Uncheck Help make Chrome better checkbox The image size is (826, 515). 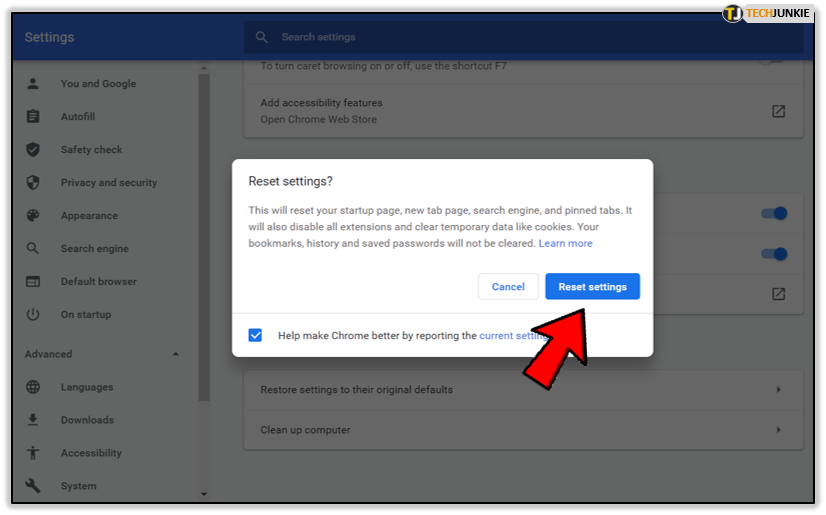255,336
